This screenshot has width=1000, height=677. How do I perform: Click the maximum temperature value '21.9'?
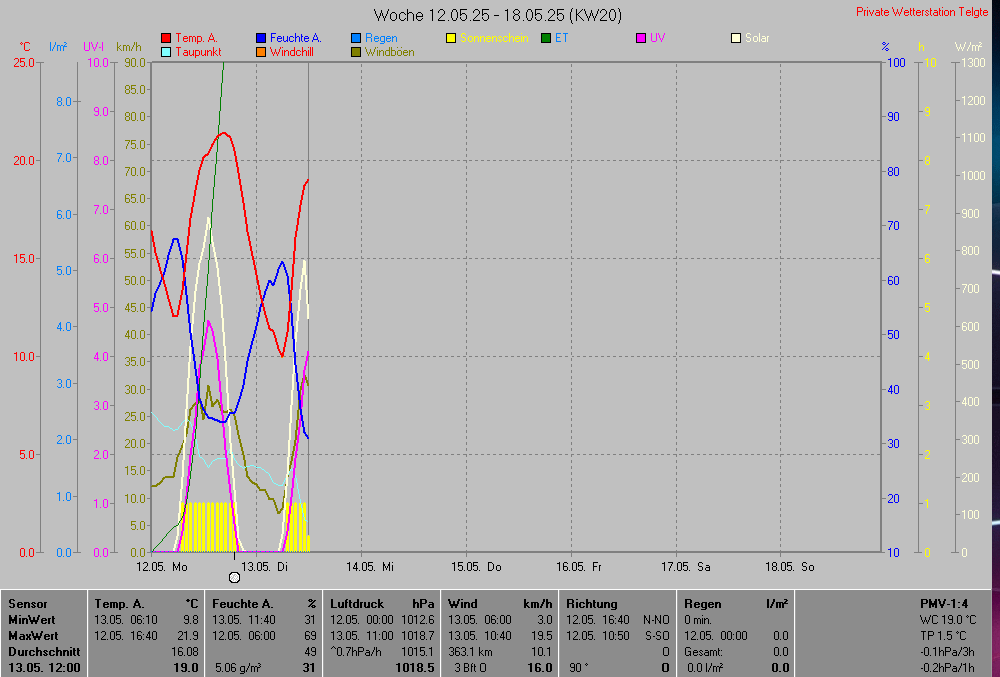[187, 636]
